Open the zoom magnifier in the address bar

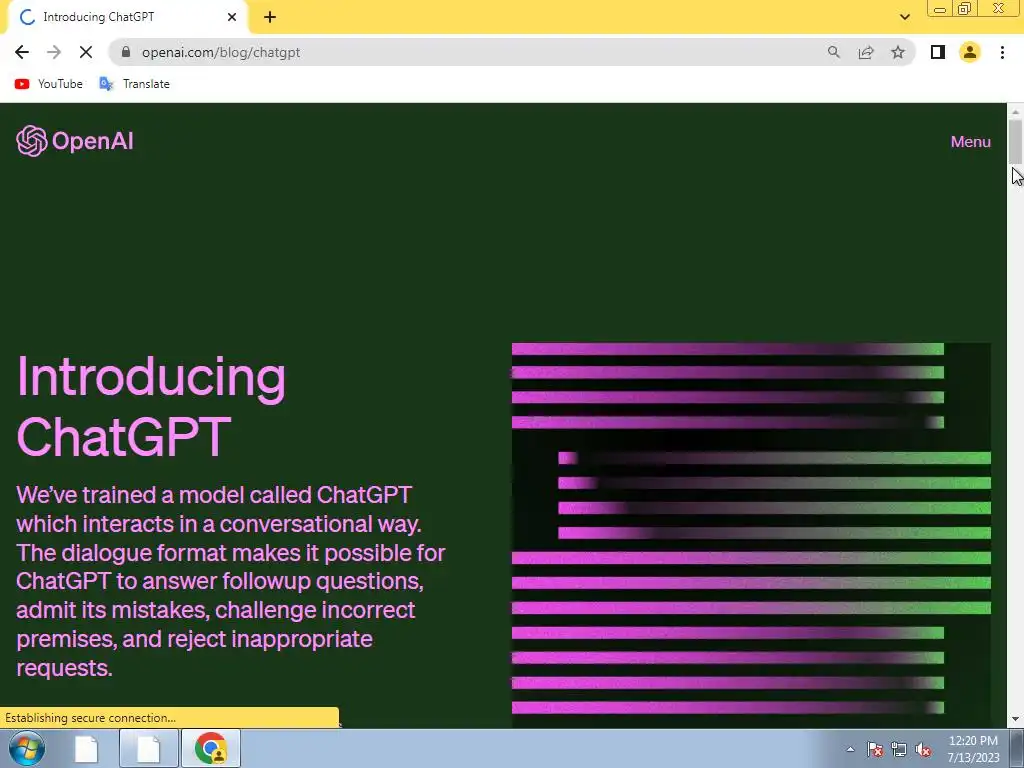coord(833,52)
